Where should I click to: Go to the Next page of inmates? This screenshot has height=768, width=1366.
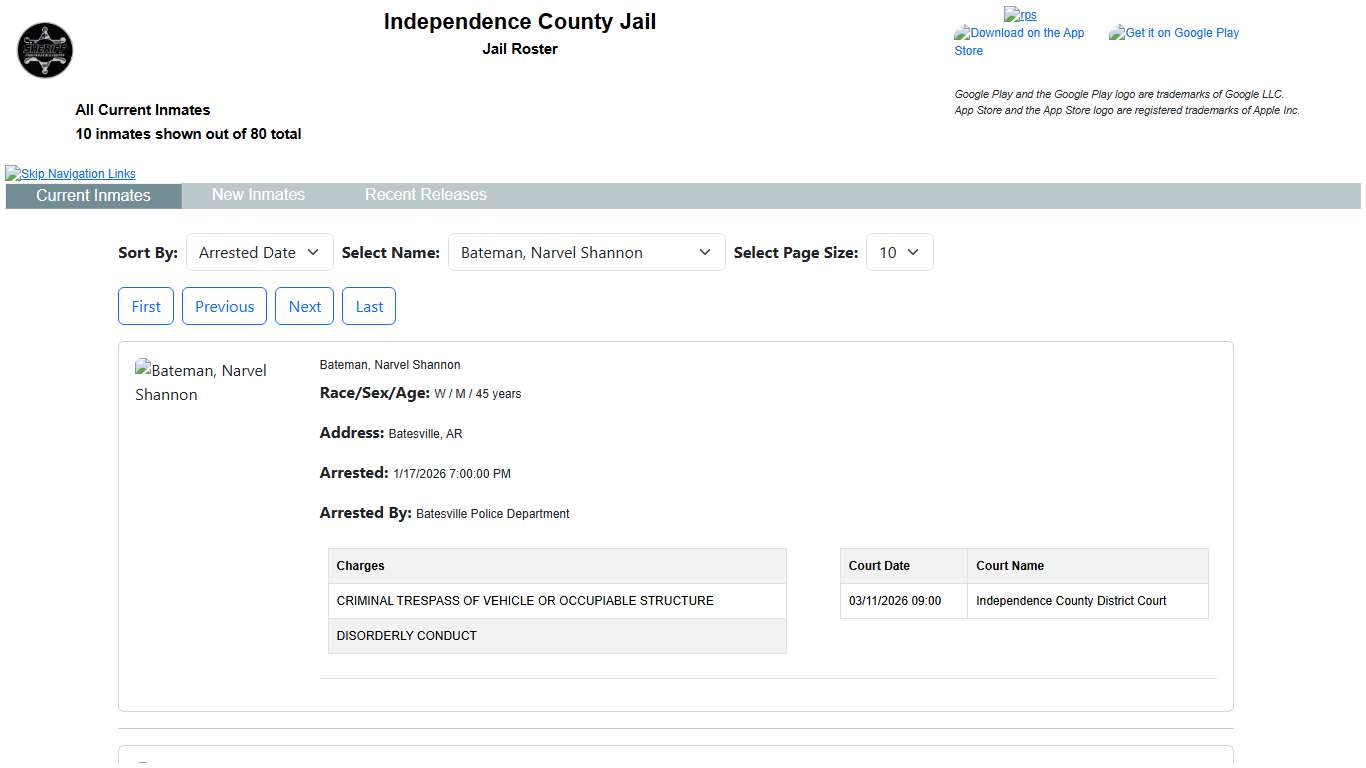click(304, 307)
